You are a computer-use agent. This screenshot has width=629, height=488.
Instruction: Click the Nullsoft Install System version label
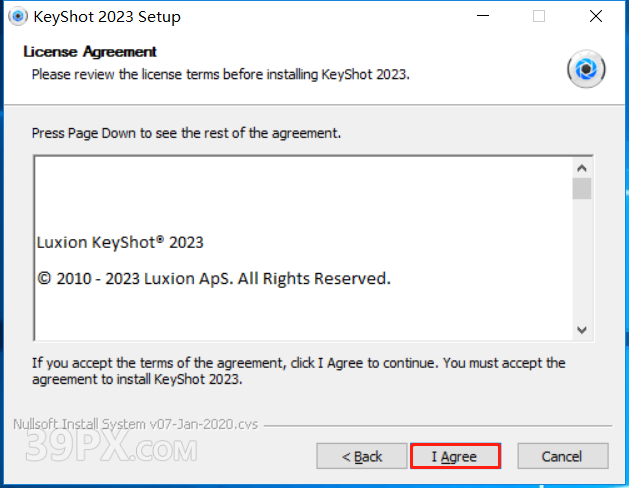coord(135,423)
